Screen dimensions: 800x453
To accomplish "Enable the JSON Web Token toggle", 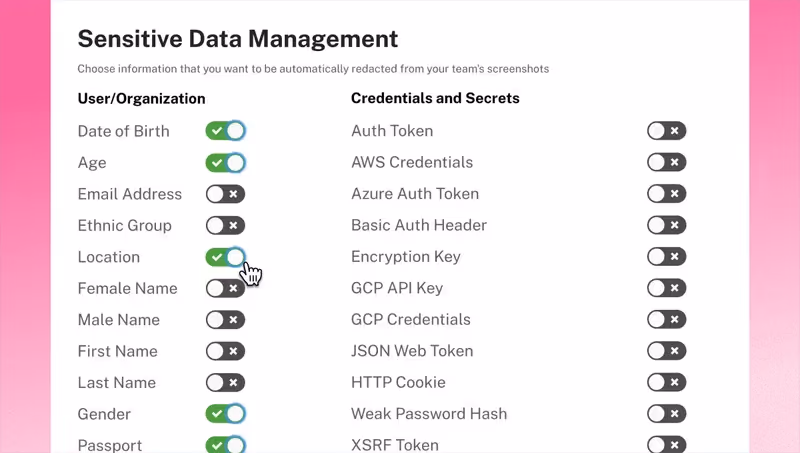I will tap(666, 351).
